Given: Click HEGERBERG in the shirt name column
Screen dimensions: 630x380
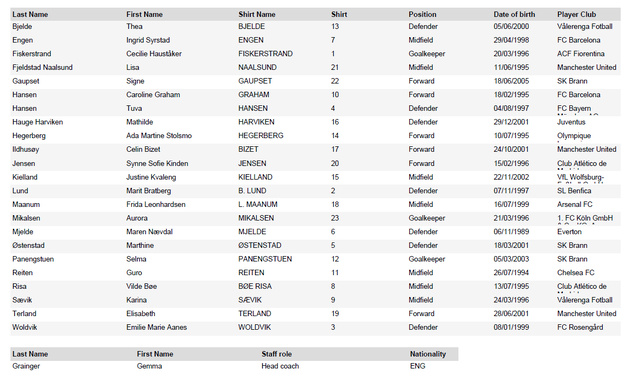Looking at the screenshot, I should tap(261, 136).
